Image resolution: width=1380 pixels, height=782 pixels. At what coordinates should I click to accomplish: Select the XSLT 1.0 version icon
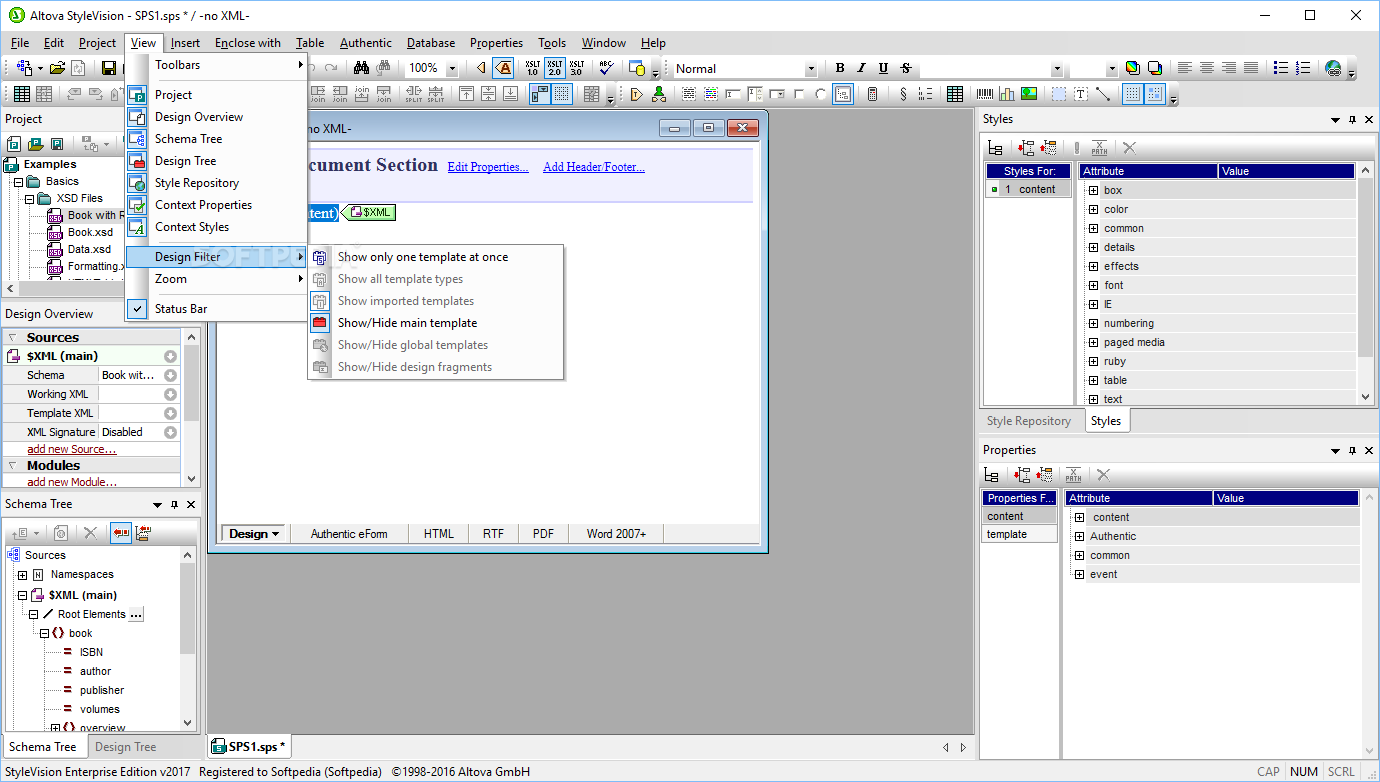(x=532, y=68)
